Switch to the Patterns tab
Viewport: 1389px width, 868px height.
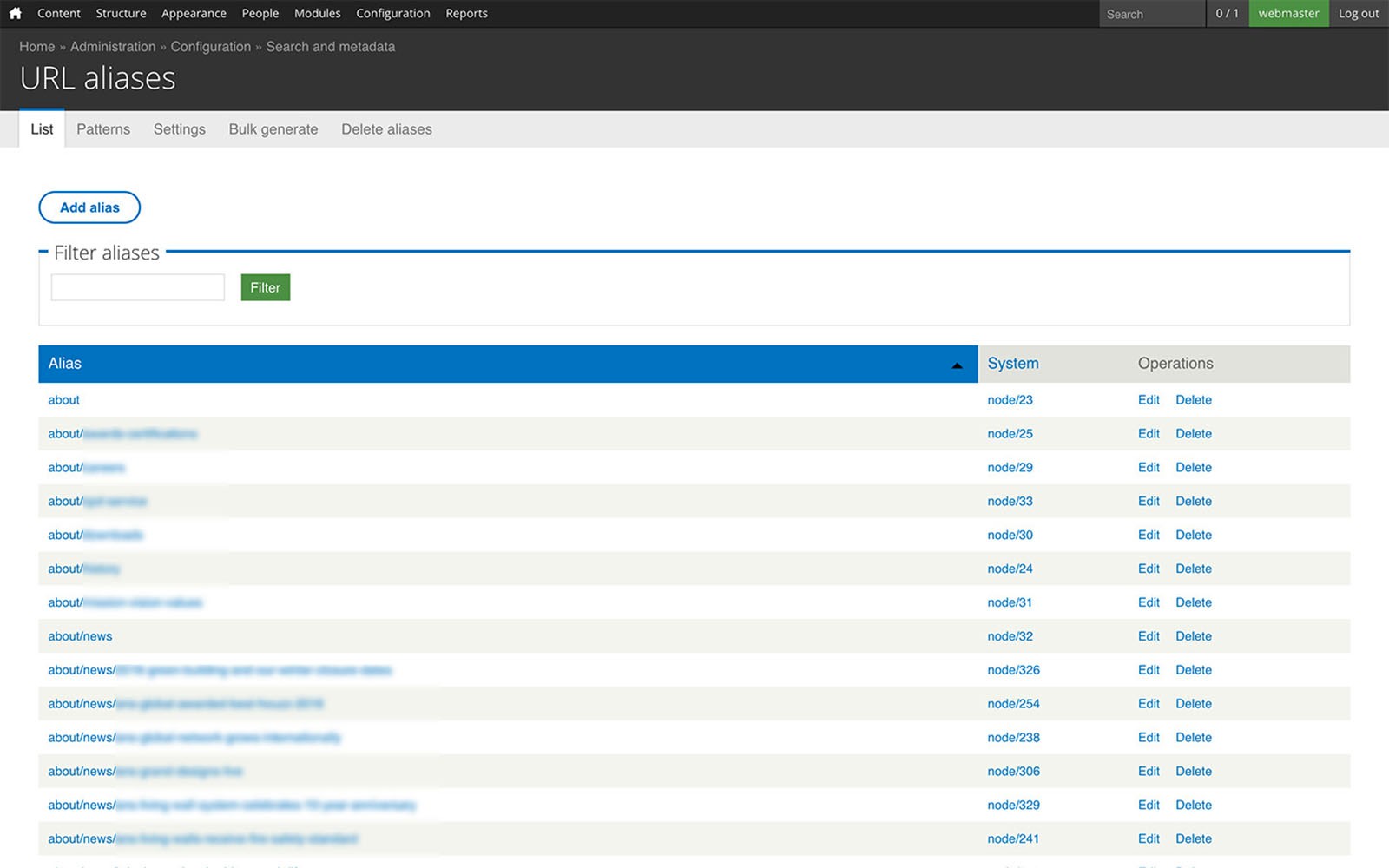point(103,129)
